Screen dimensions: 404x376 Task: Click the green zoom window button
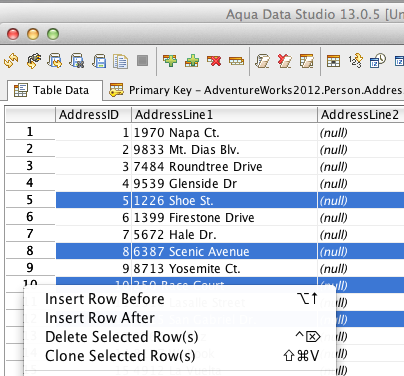point(53,34)
